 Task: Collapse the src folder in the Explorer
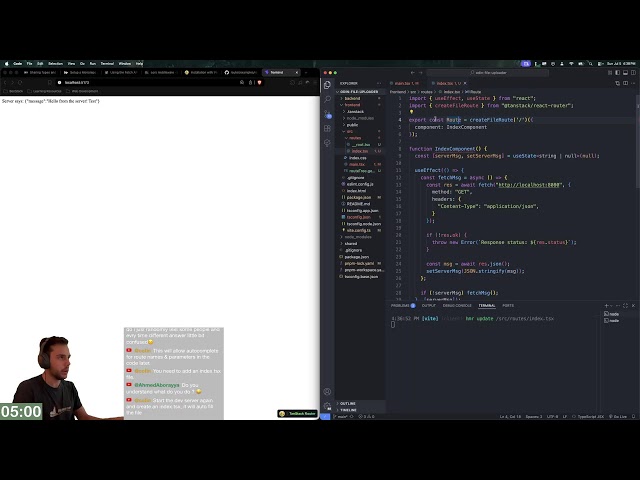point(360,131)
